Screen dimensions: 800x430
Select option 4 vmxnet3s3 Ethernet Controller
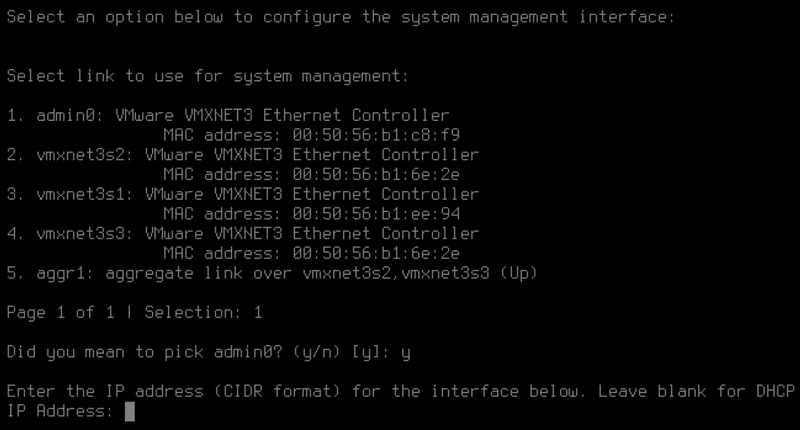pyautogui.click(x=242, y=234)
